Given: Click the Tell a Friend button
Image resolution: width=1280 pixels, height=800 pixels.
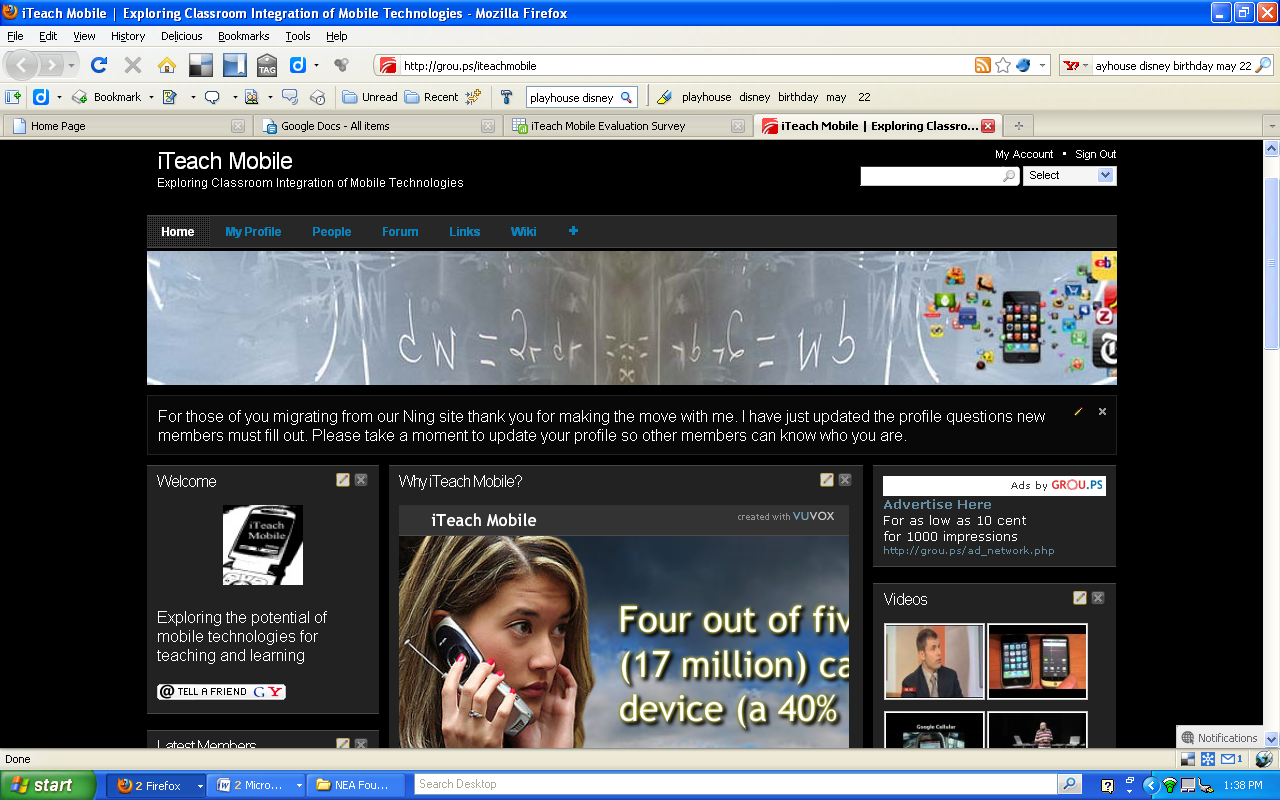Looking at the screenshot, I should (x=221, y=691).
